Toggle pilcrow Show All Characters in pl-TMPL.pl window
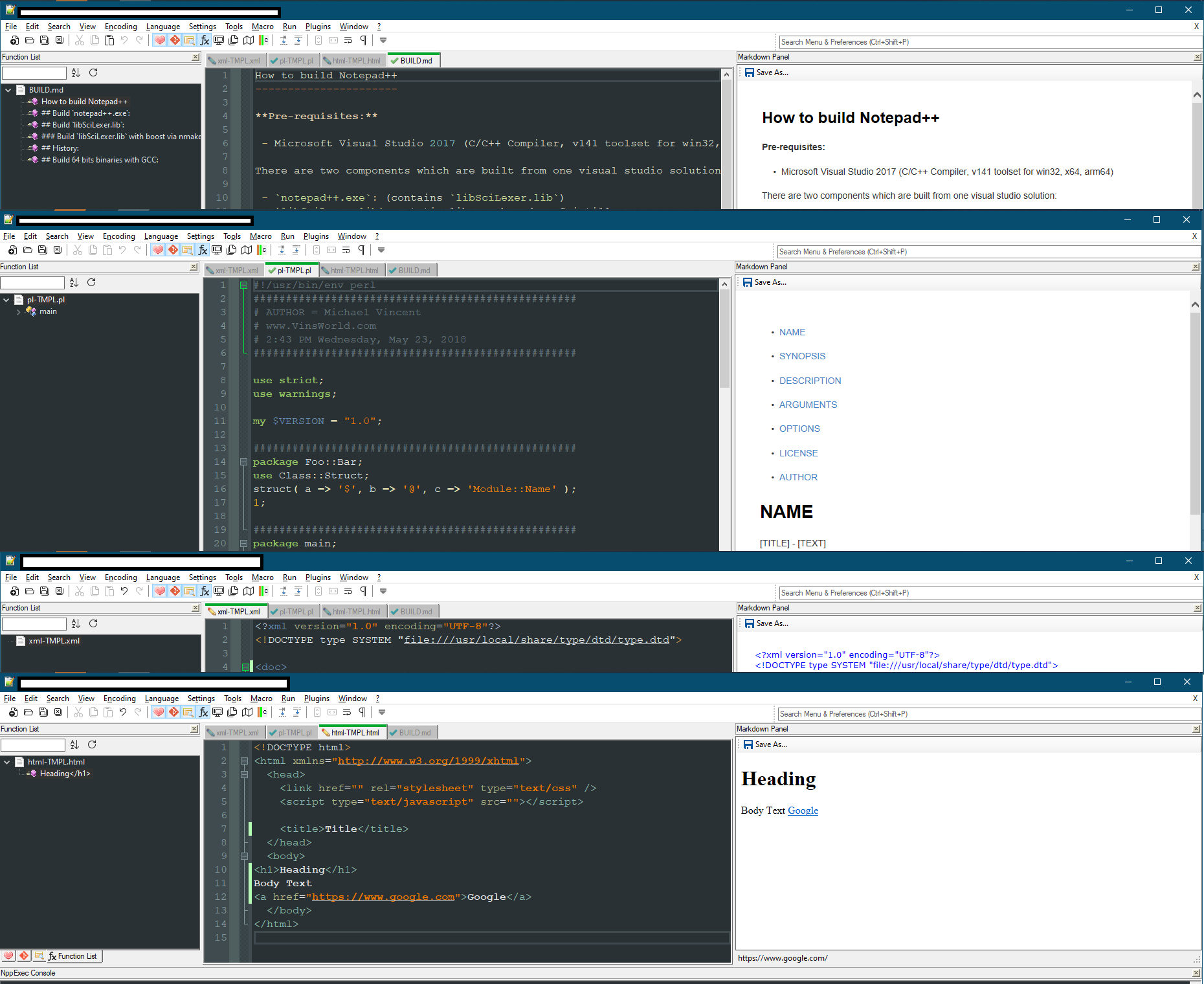 click(361, 250)
